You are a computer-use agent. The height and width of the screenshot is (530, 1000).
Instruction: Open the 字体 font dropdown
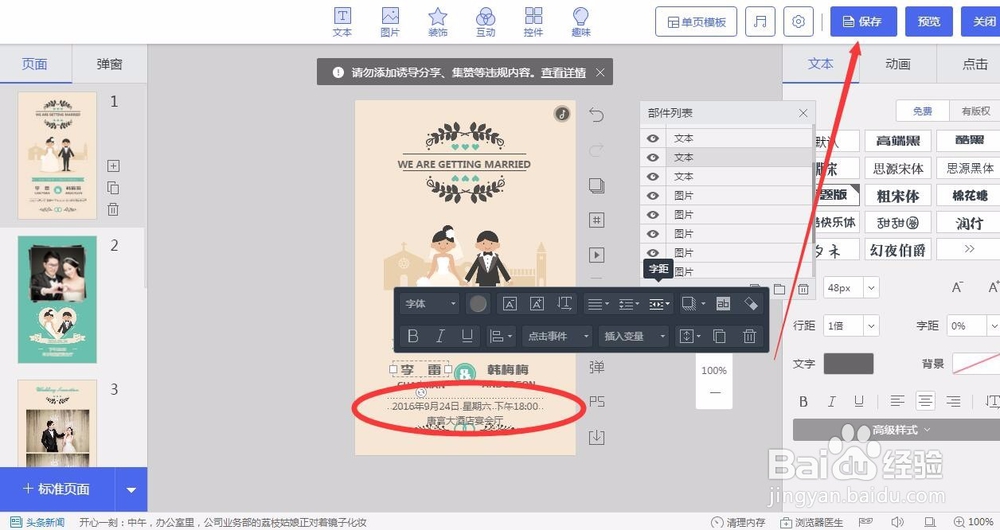[x=430, y=304]
